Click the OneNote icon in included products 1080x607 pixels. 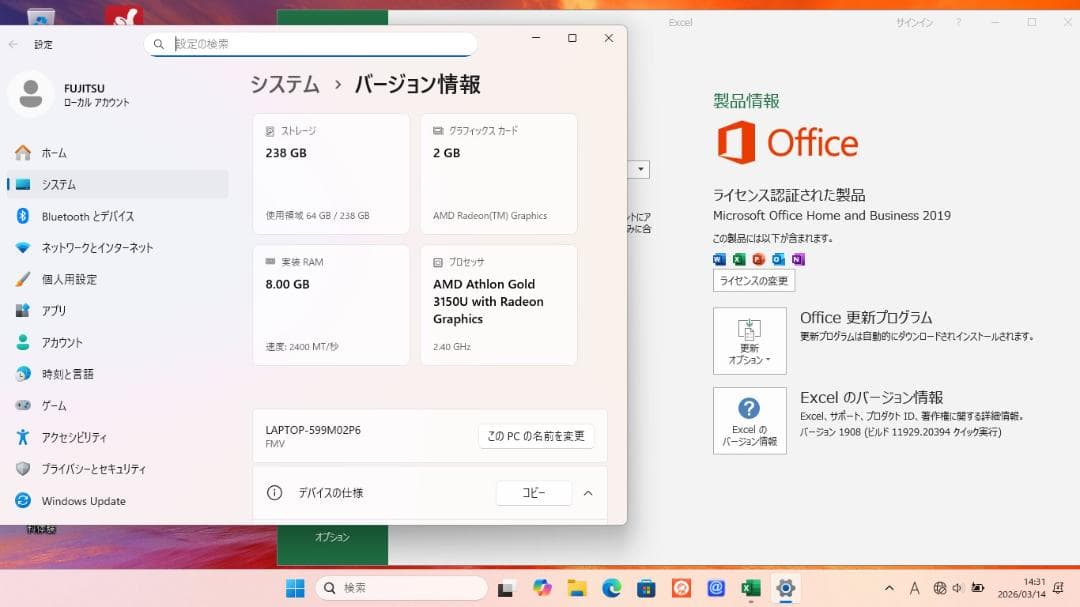[x=798, y=259]
